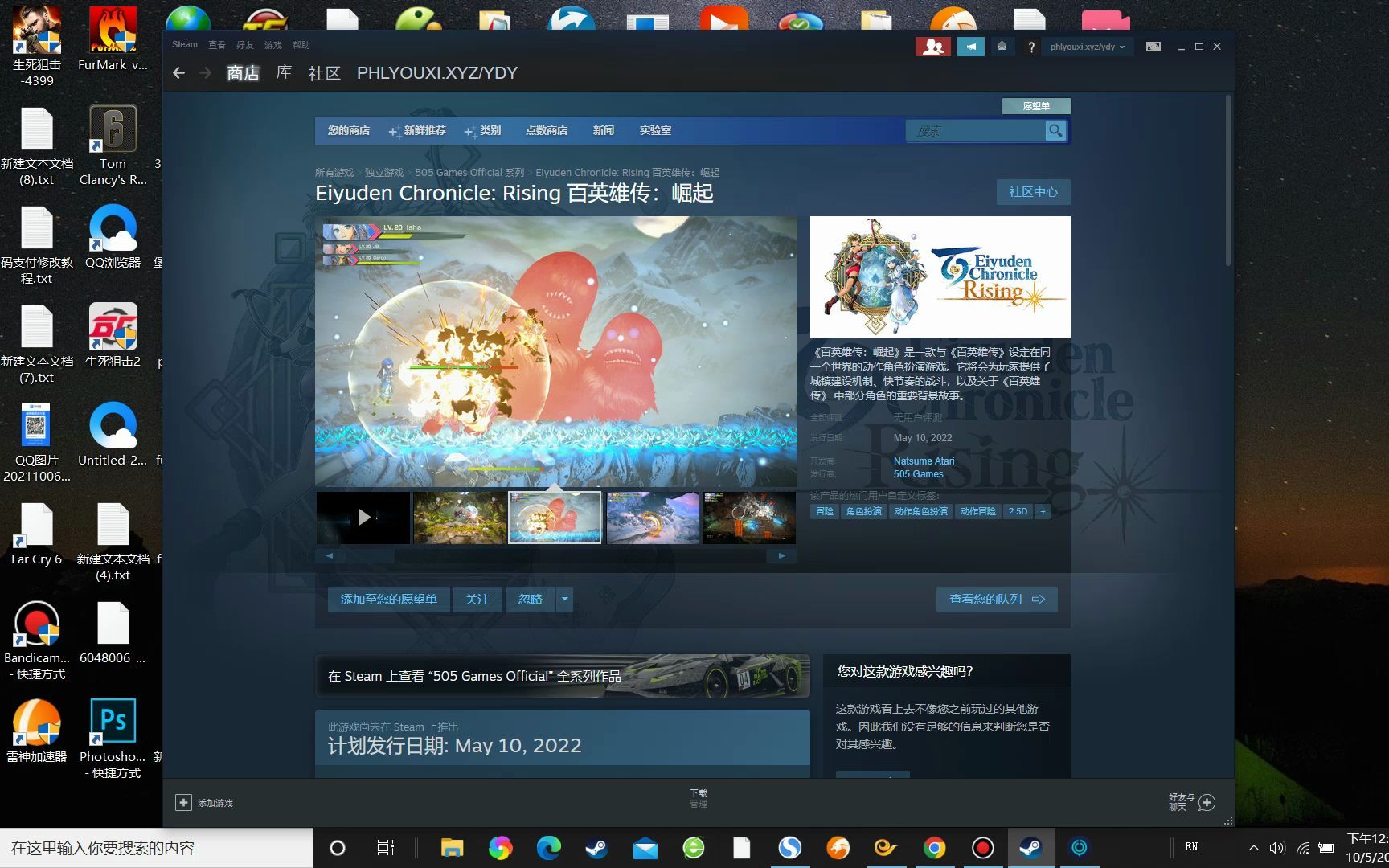Open the Steam inbox envelope icon
Viewport: 1389px width, 868px height.
pos(1002,47)
